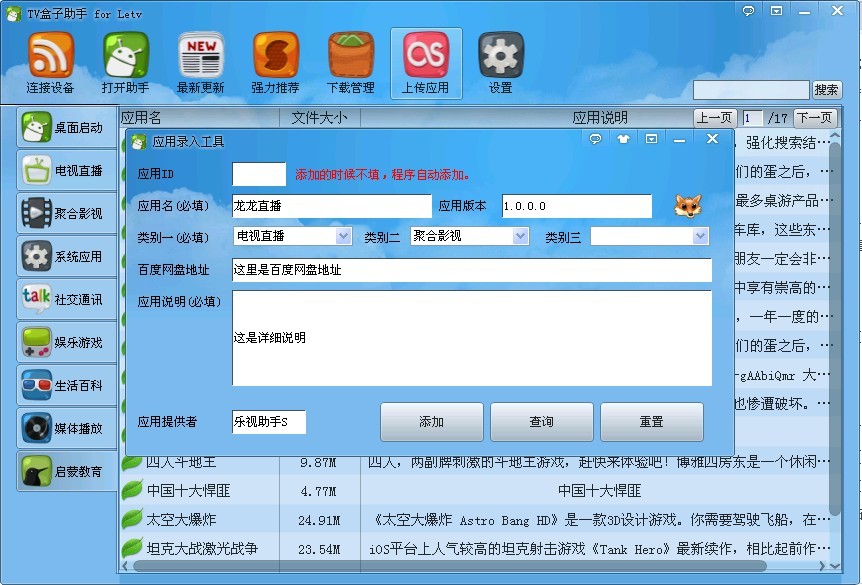The height and width of the screenshot is (585, 862).
Task: Close the 应用录入工具 dialog
Action: [x=712, y=139]
